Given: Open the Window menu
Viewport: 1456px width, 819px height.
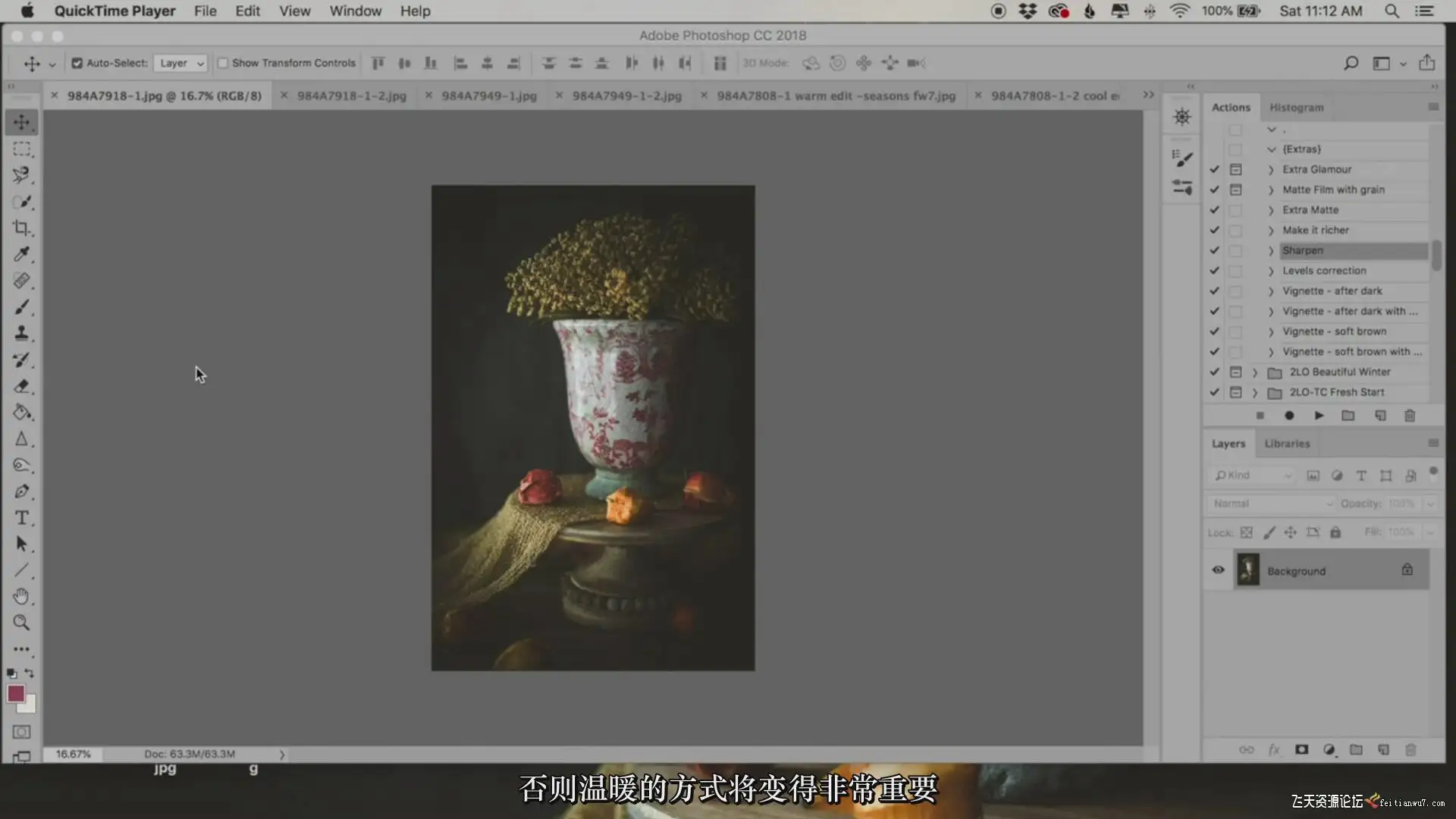Looking at the screenshot, I should pos(355,11).
